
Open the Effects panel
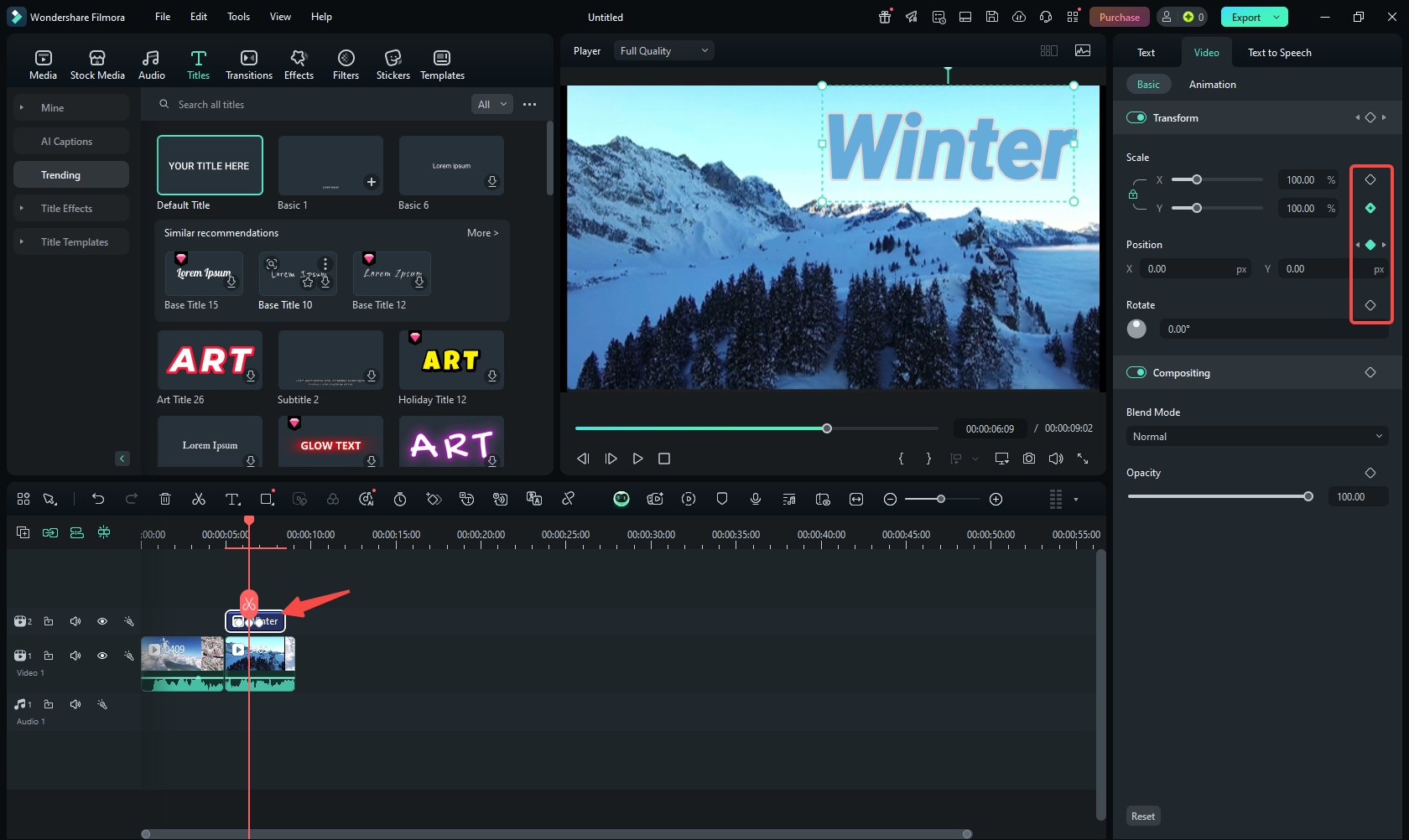[x=299, y=63]
